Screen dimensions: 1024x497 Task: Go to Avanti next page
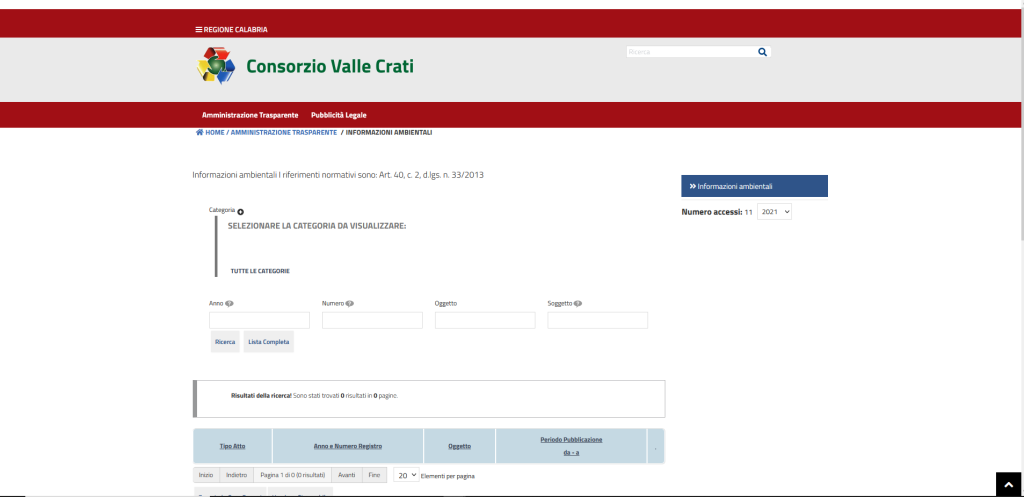[347, 475]
